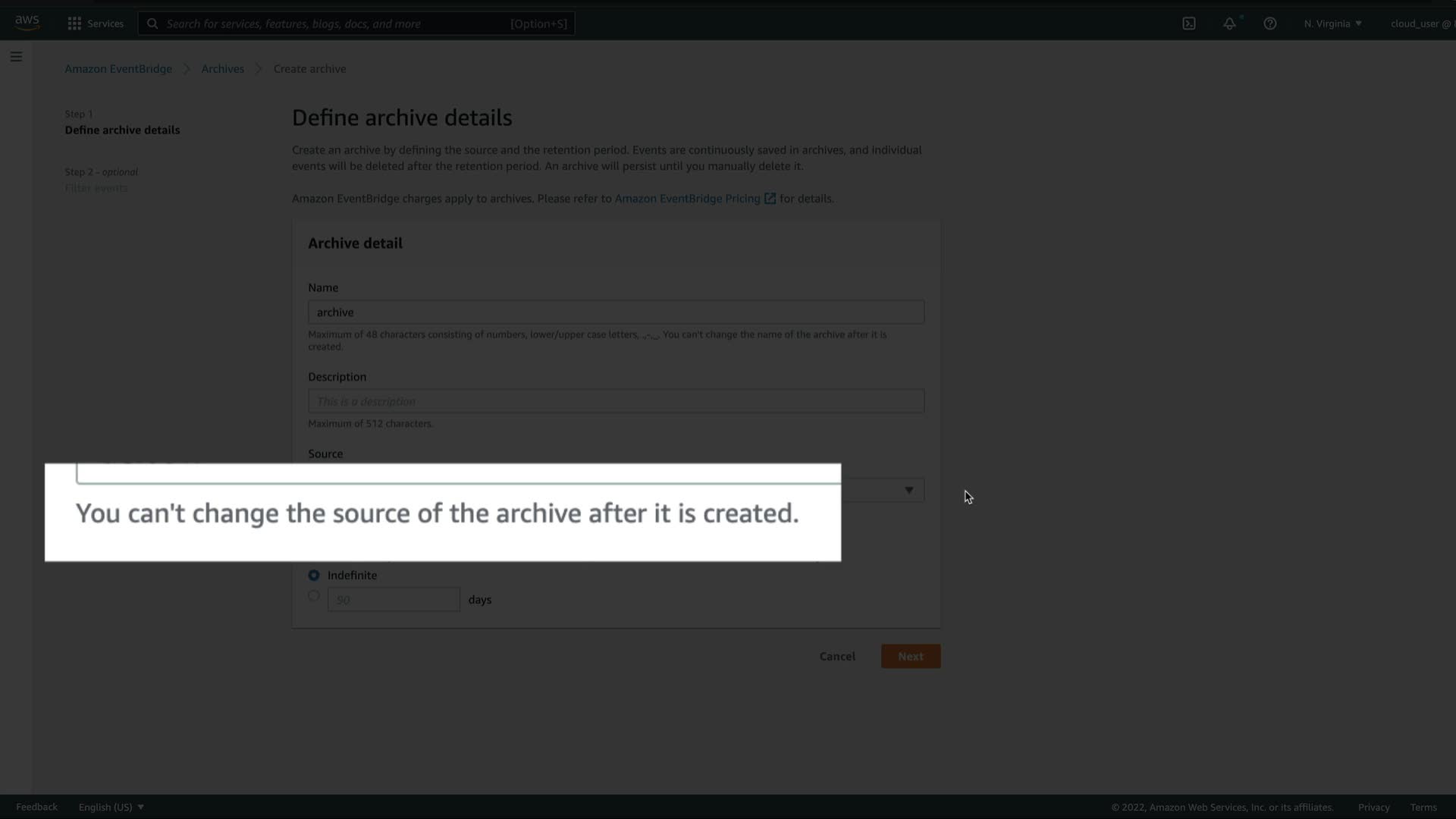Launch CloudShell from the top bar icon

click(x=1188, y=24)
